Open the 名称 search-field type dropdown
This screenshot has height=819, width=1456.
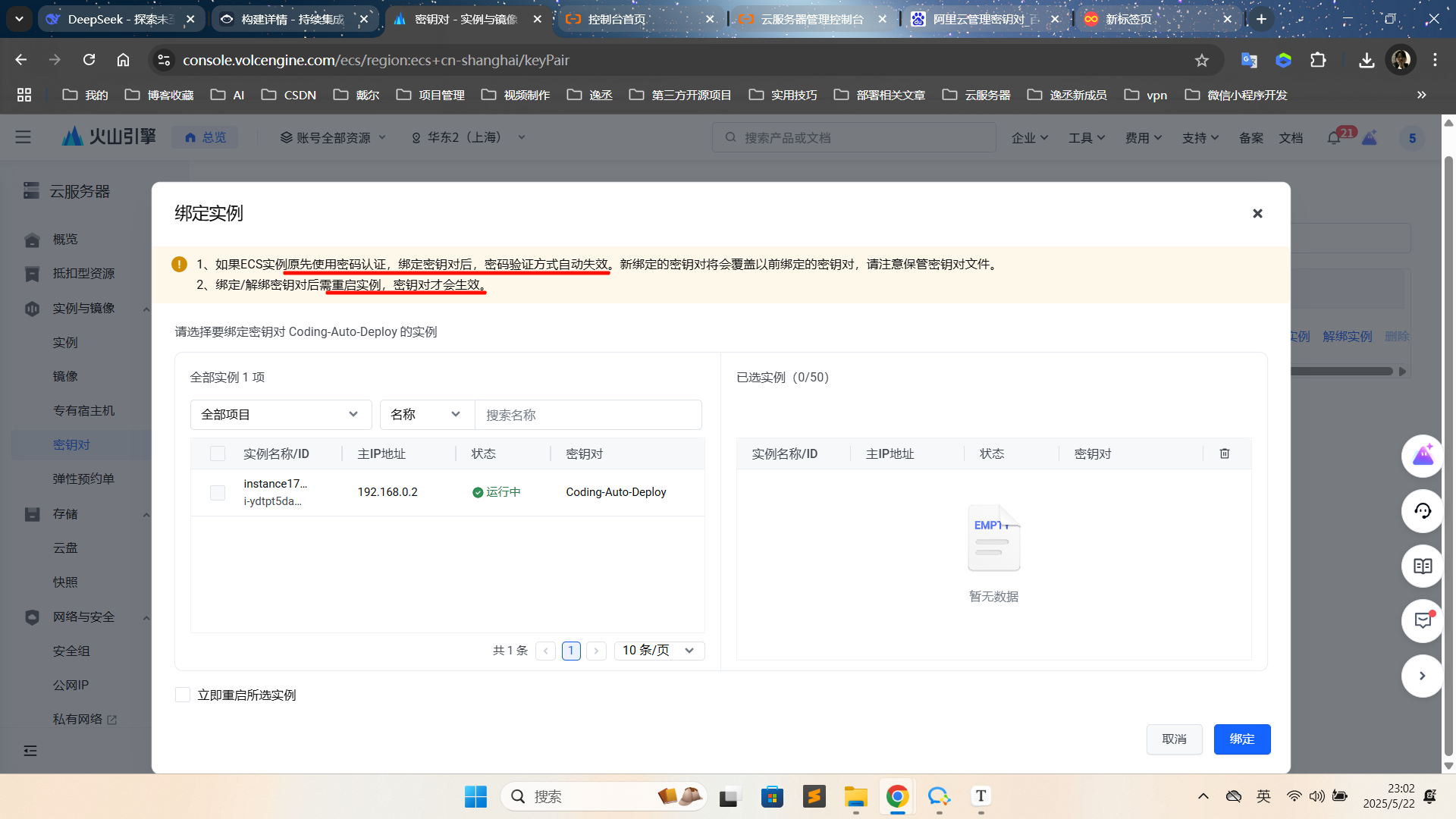coord(427,415)
